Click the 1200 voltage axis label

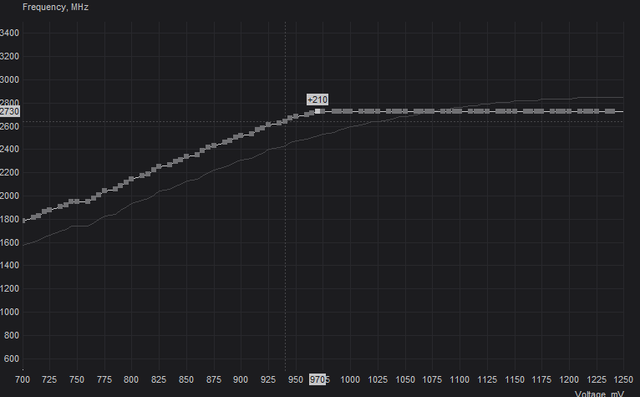click(x=569, y=379)
